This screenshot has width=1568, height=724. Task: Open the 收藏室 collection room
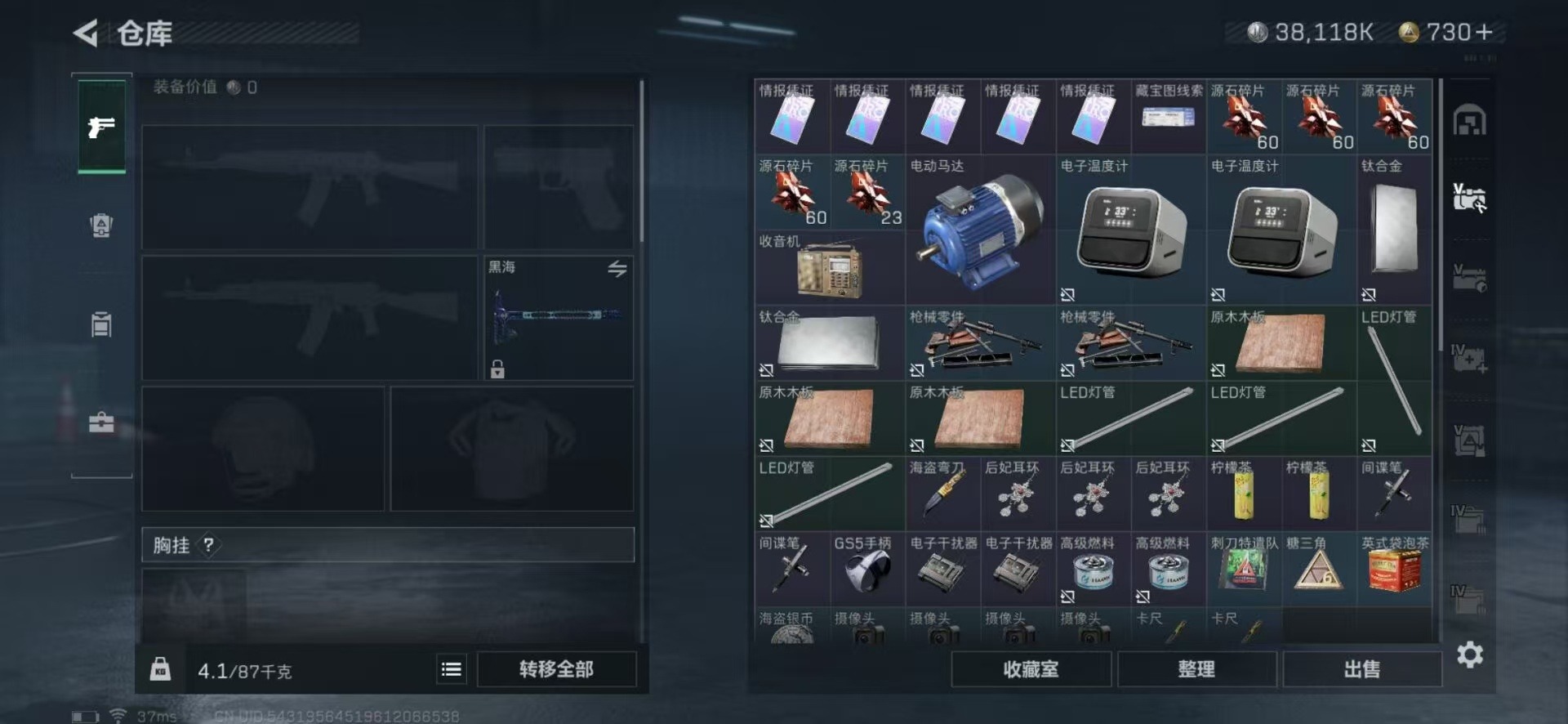pos(1031,669)
